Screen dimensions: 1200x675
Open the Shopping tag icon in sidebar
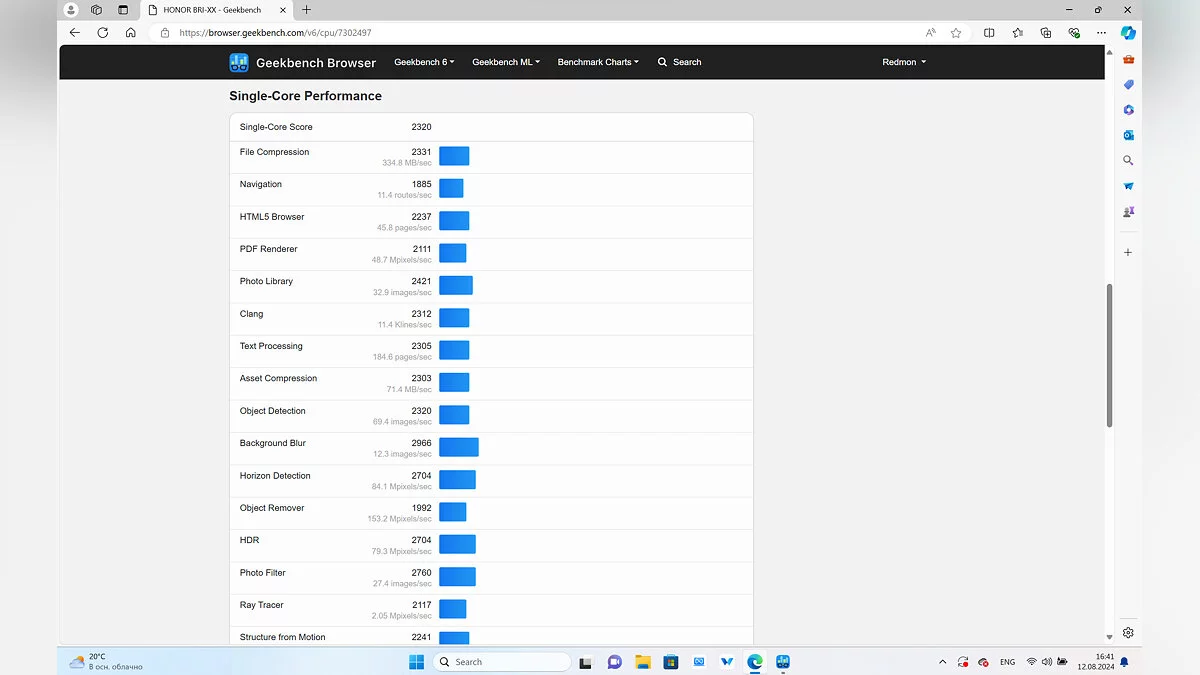click(x=1128, y=85)
